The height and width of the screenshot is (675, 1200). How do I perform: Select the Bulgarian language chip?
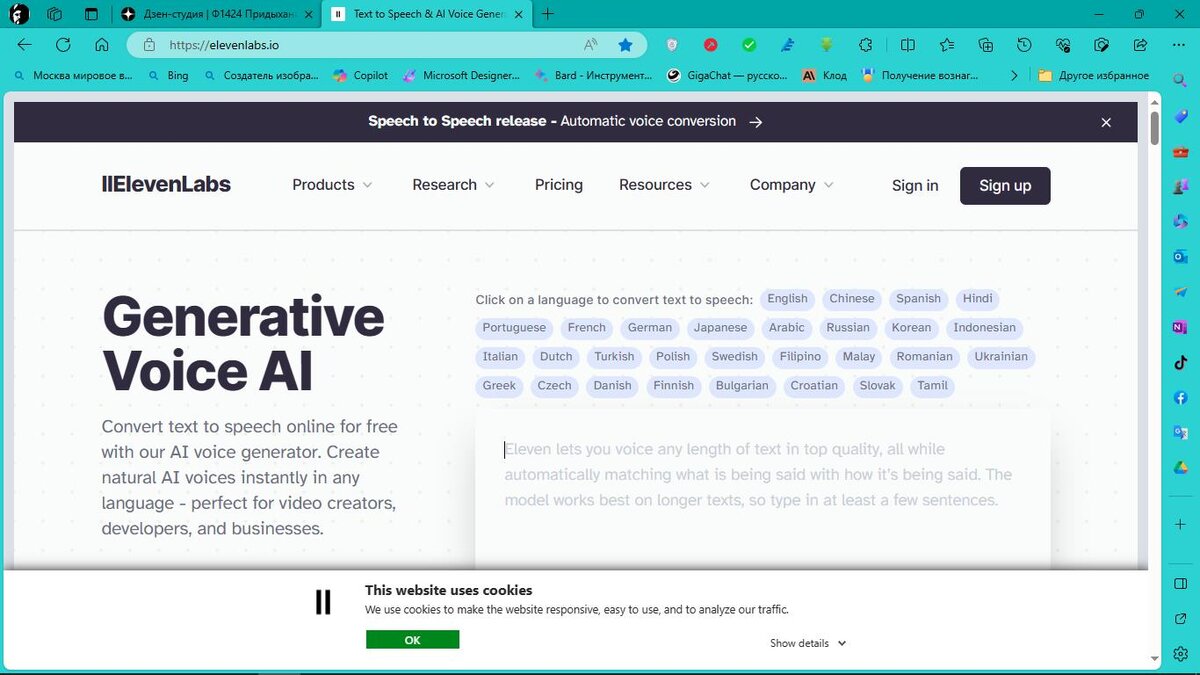coord(742,385)
